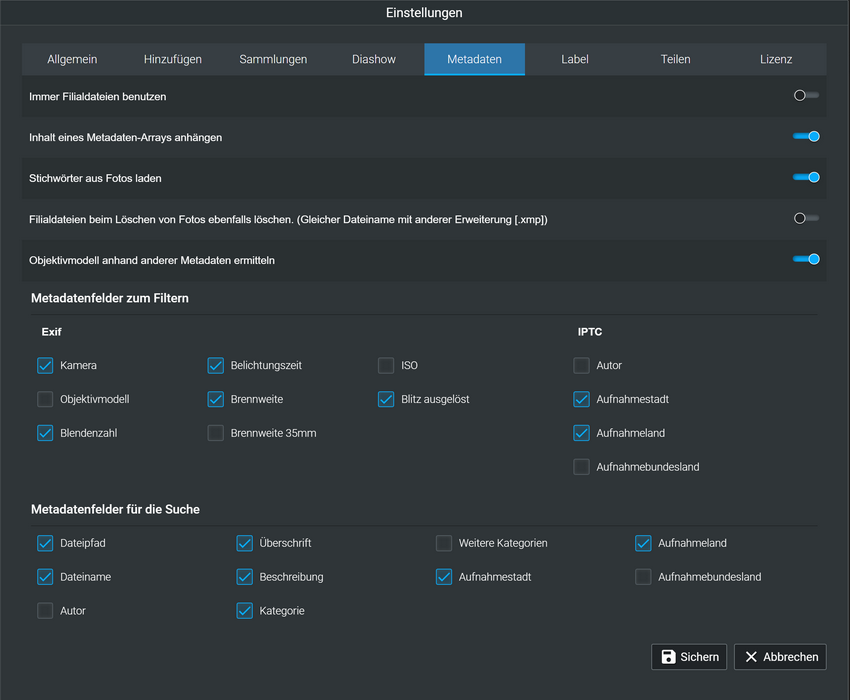Enable 'Immer Filialdateien benutzen' toggle
This screenshot has height=700, width=850.
pos(806,96)
